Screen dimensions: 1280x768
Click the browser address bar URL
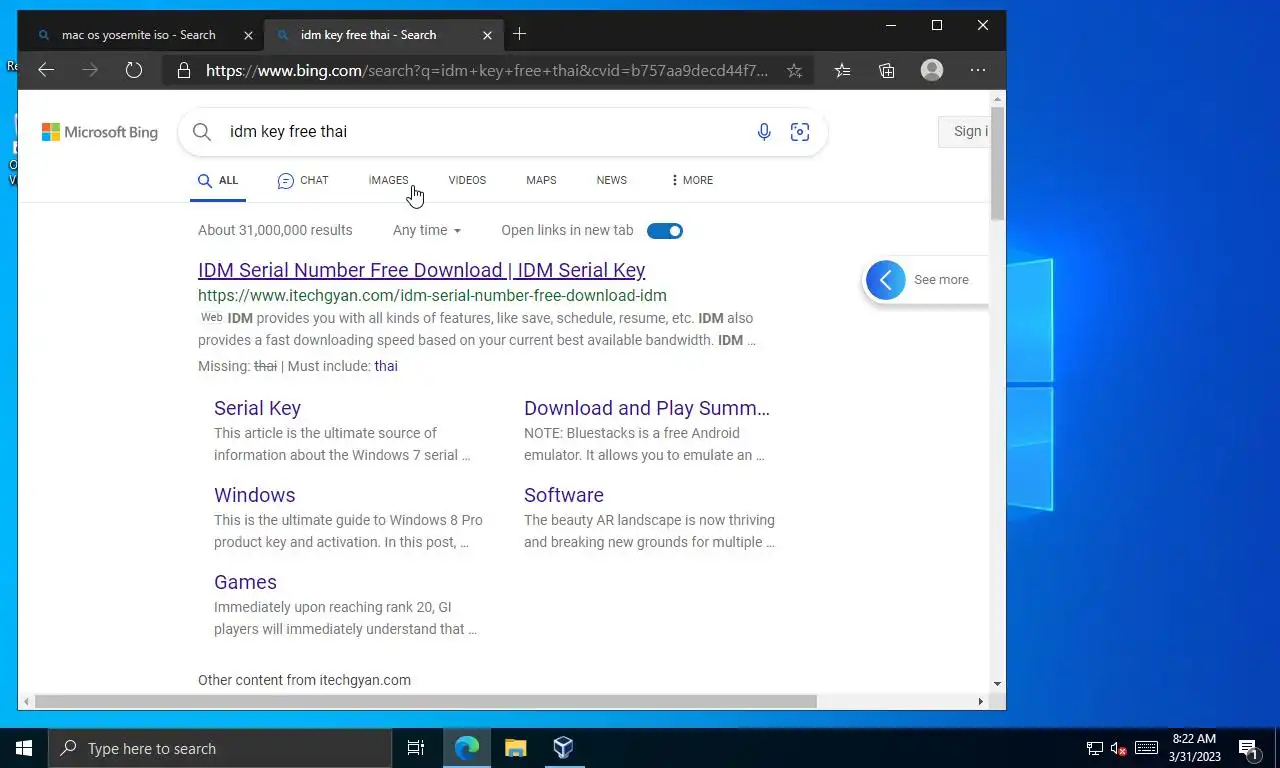pyautogui.click(x=487, y=70)
